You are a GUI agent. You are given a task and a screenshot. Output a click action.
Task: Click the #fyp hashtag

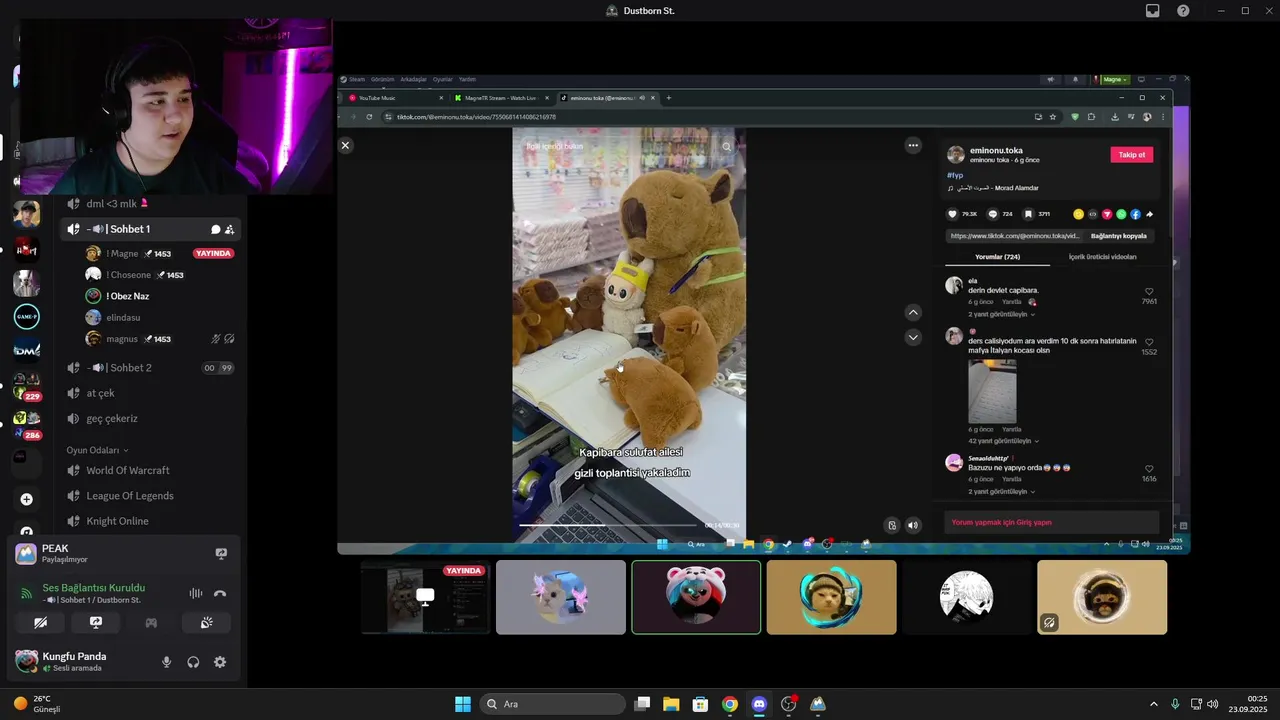tap(955, 175)
